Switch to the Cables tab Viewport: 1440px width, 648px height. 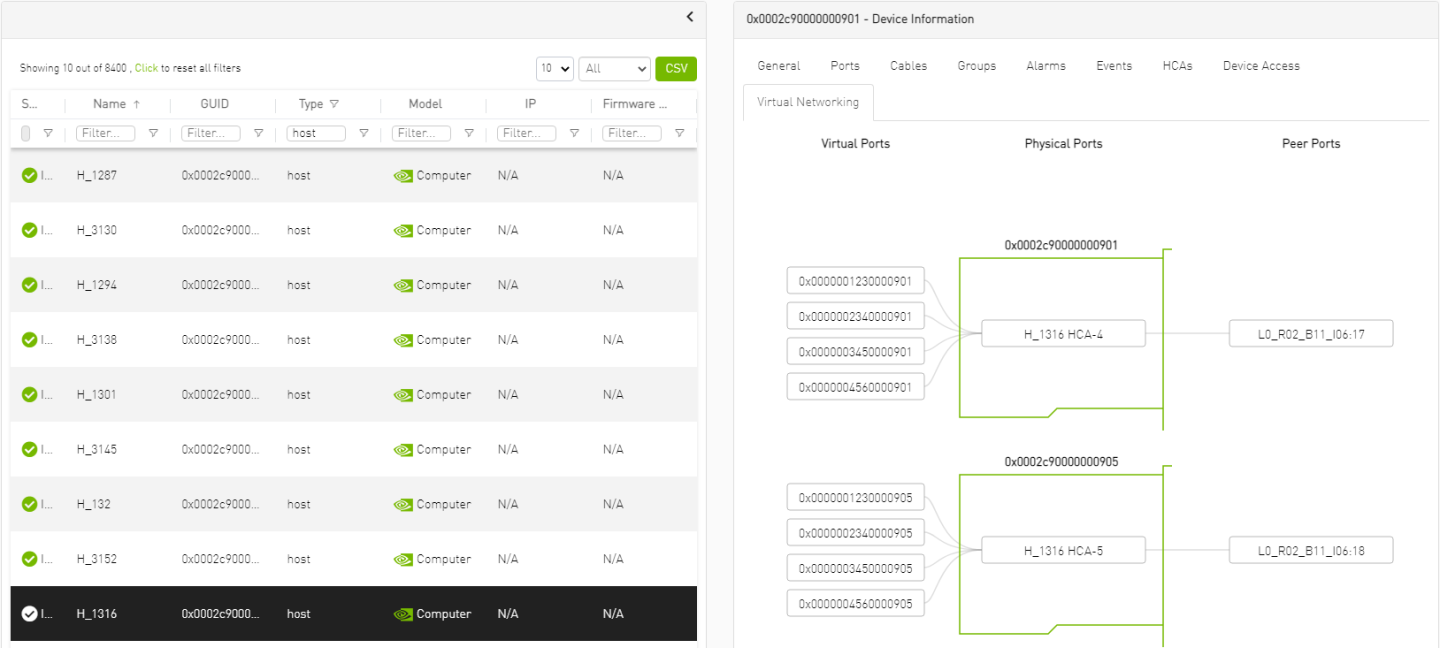907,65
